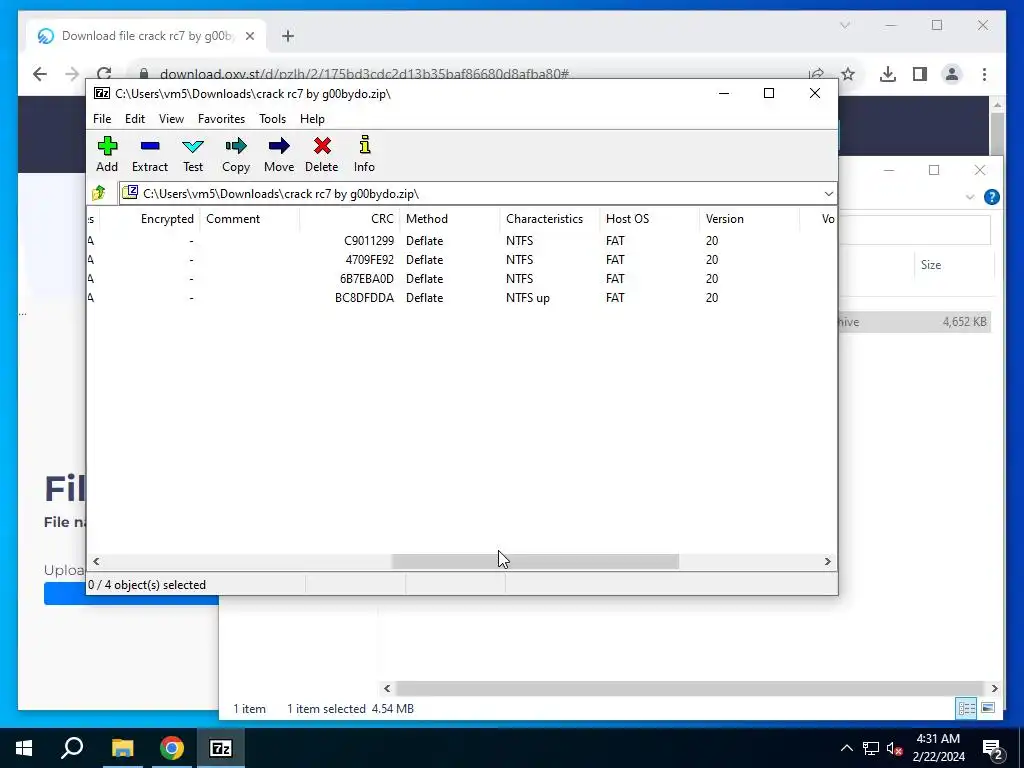Switch File Explorer to details view icon
1024x768 pixels.
967,708
